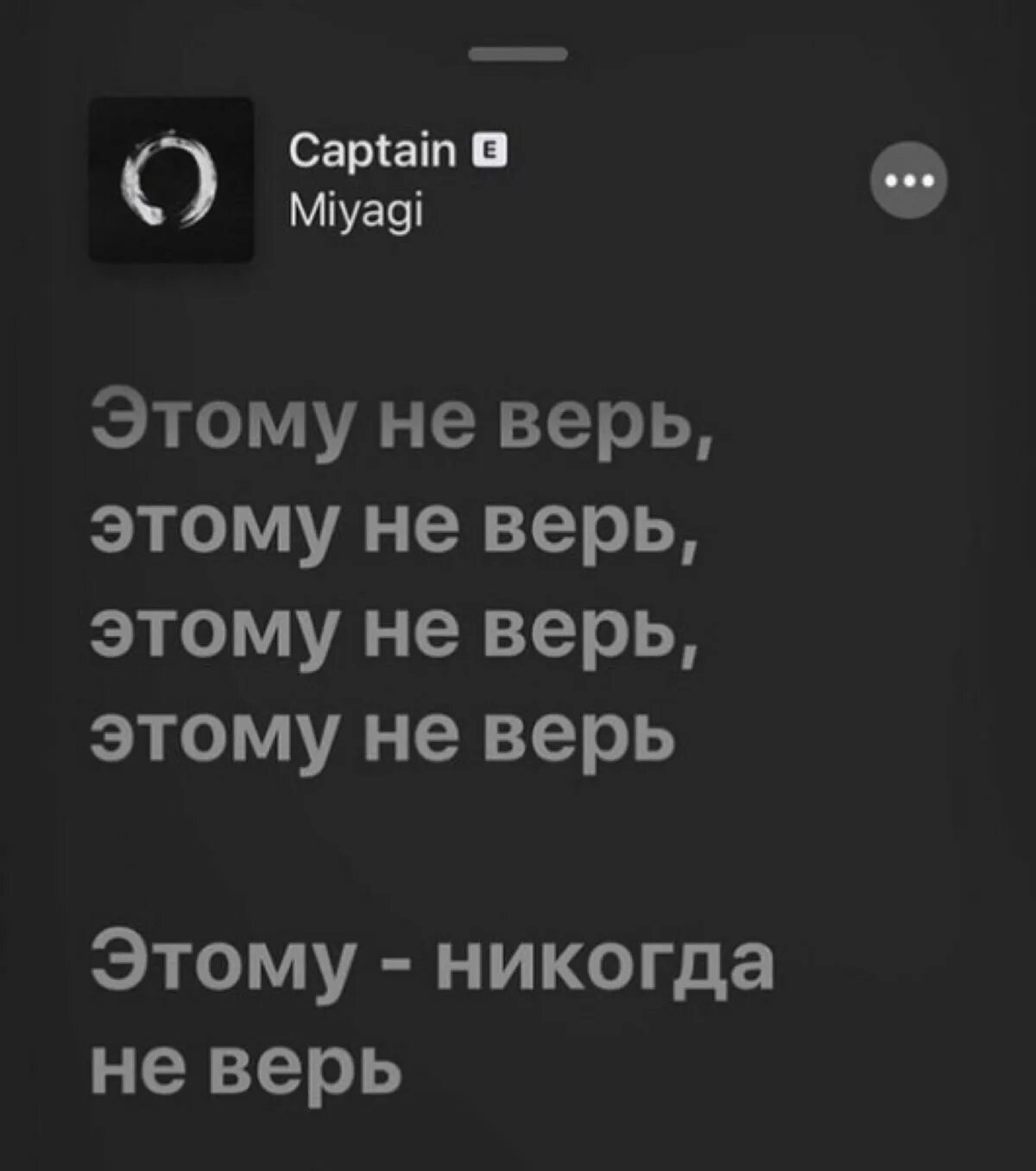
Task: Go to artist "Miyagi"
Action: pyautogui.click(x=356, y=211)
